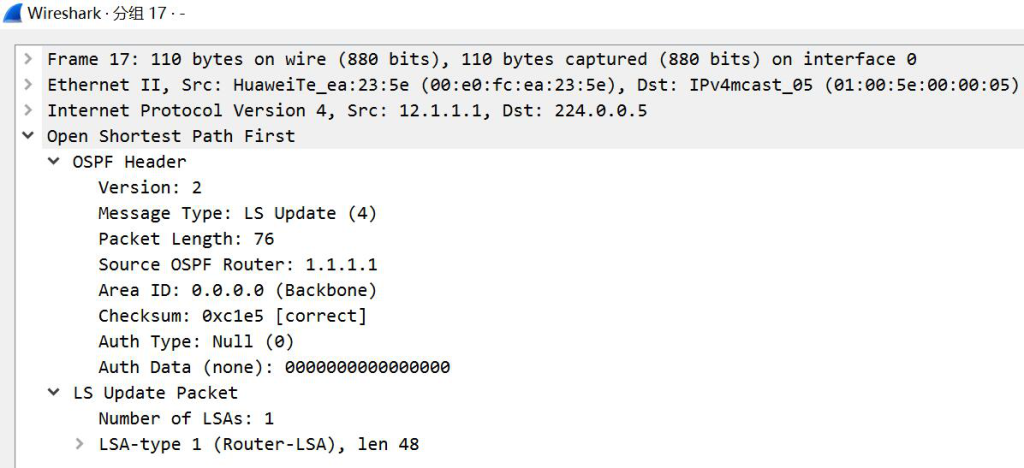Collapse the LS Update Packet node
The width and height of the screenshot is (1024, 468).
click(x=54, y=392)
